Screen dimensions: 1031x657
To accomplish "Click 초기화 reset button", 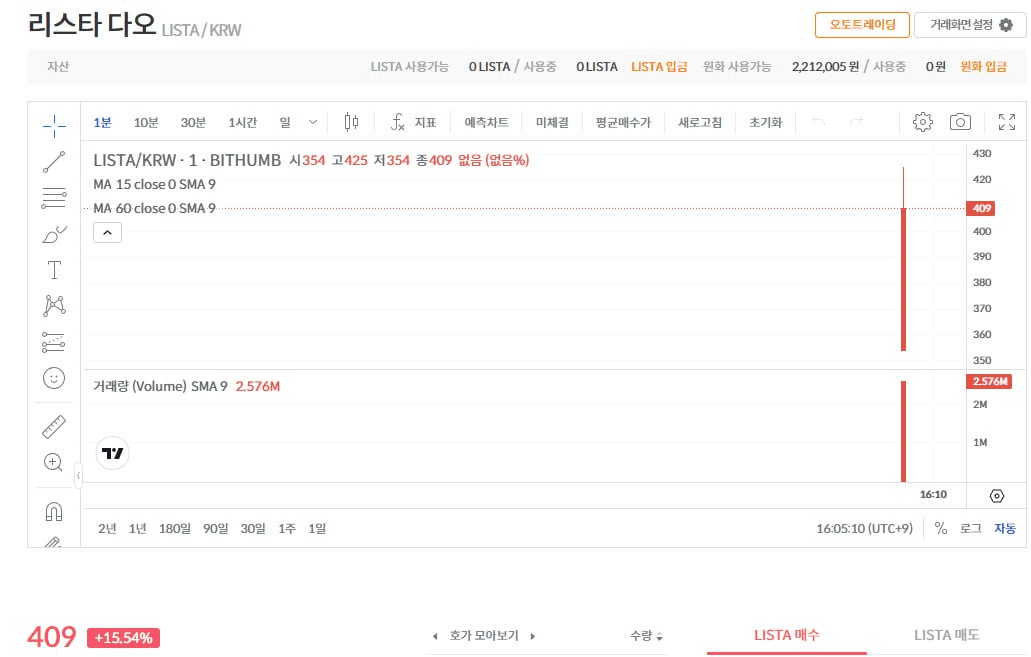I will (x=765, y=122).
